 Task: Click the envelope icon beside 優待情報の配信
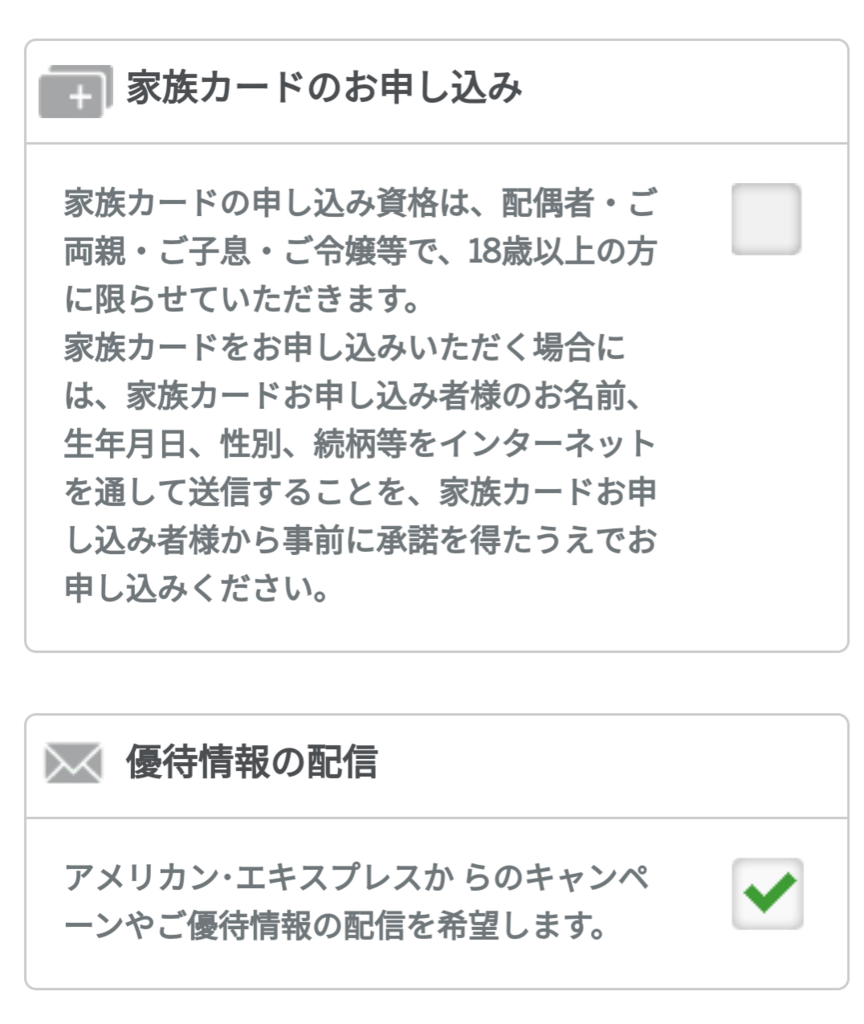[74, 765]
